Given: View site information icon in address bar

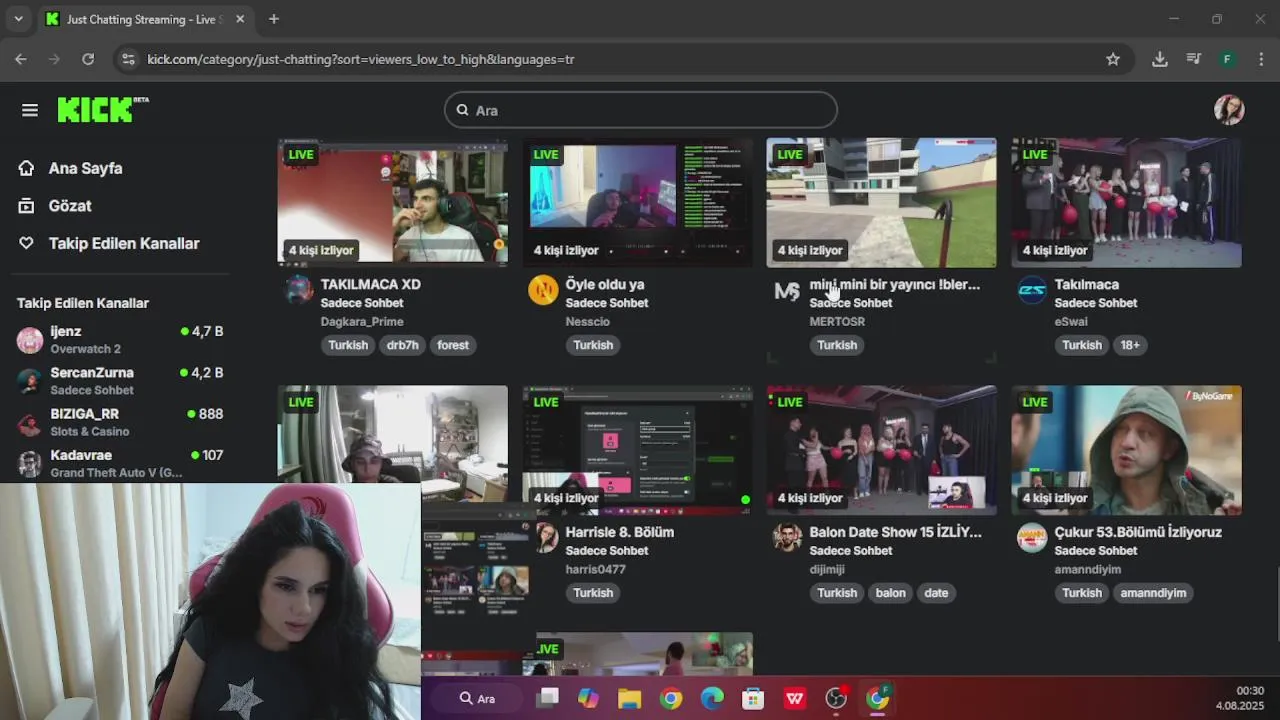Looking at the screenshot, I should click(x=128, y=59).
